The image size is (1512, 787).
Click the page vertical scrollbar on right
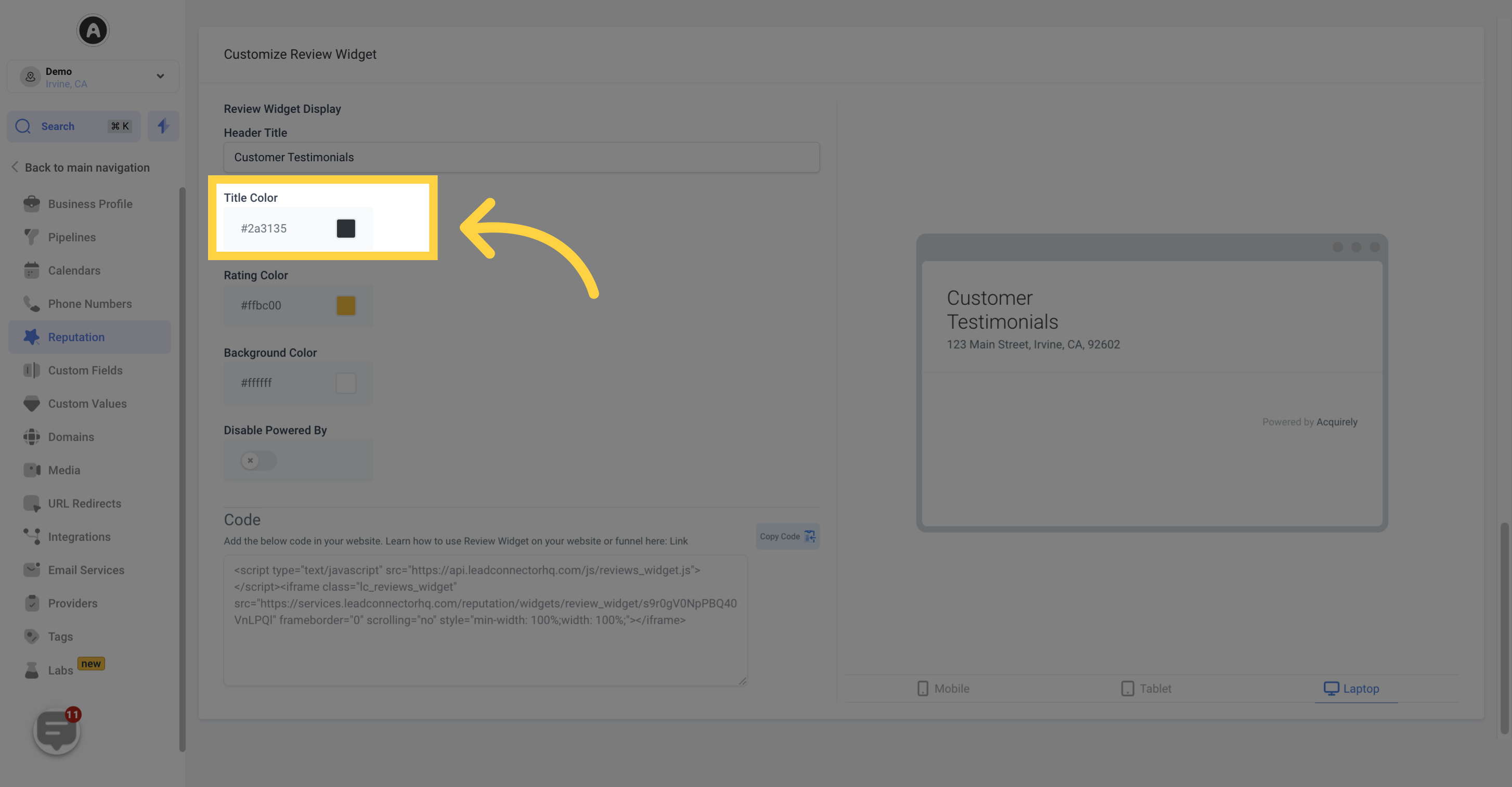pos(1504,628)
